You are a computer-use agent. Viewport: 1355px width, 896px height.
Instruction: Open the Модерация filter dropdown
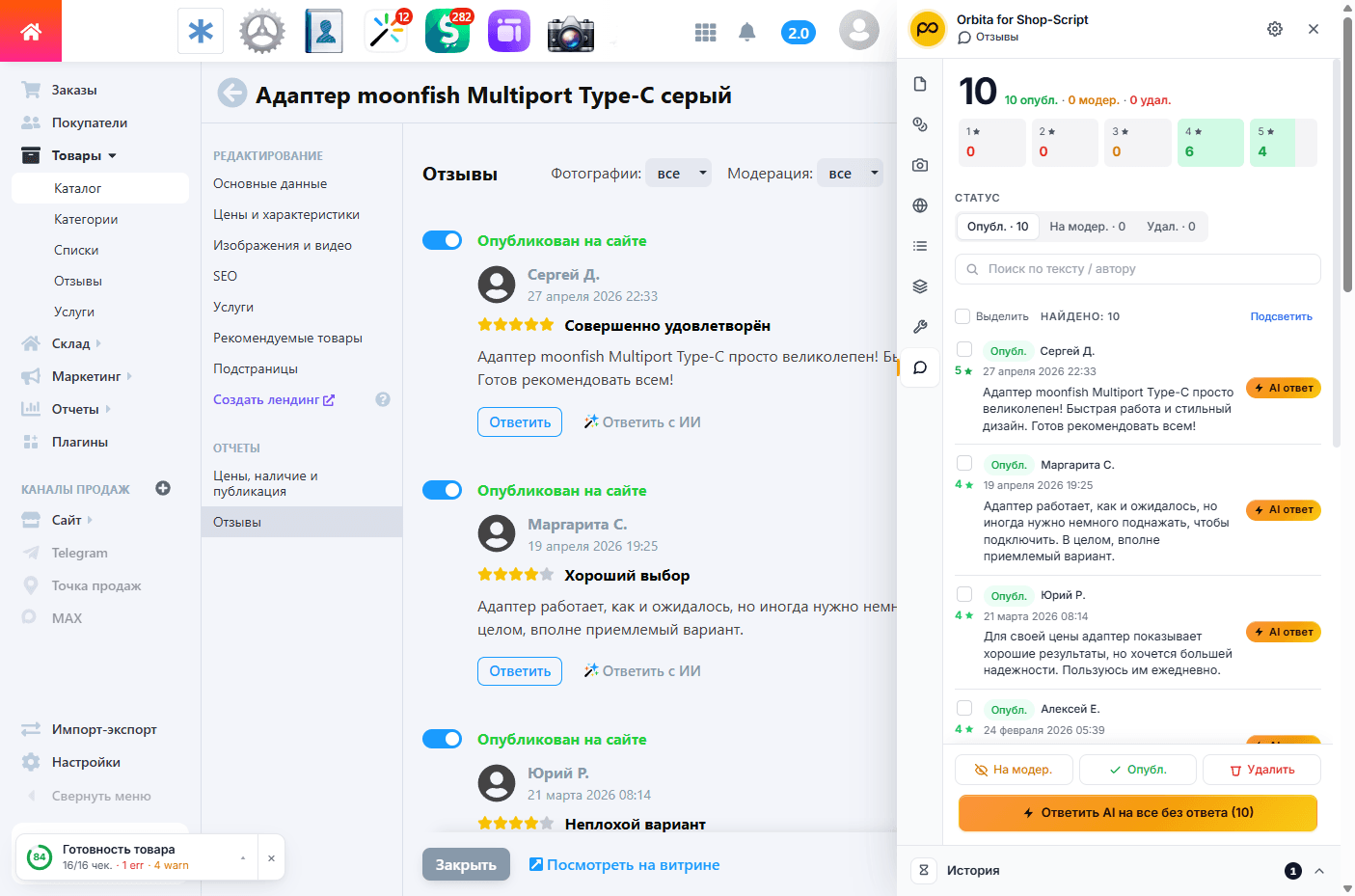pyautogui.click(x=850, y=174)
